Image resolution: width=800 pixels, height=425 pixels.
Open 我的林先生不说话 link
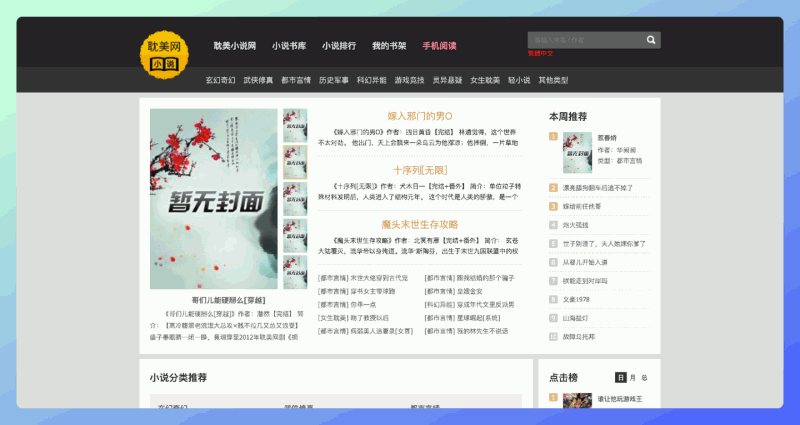(482, 331)
